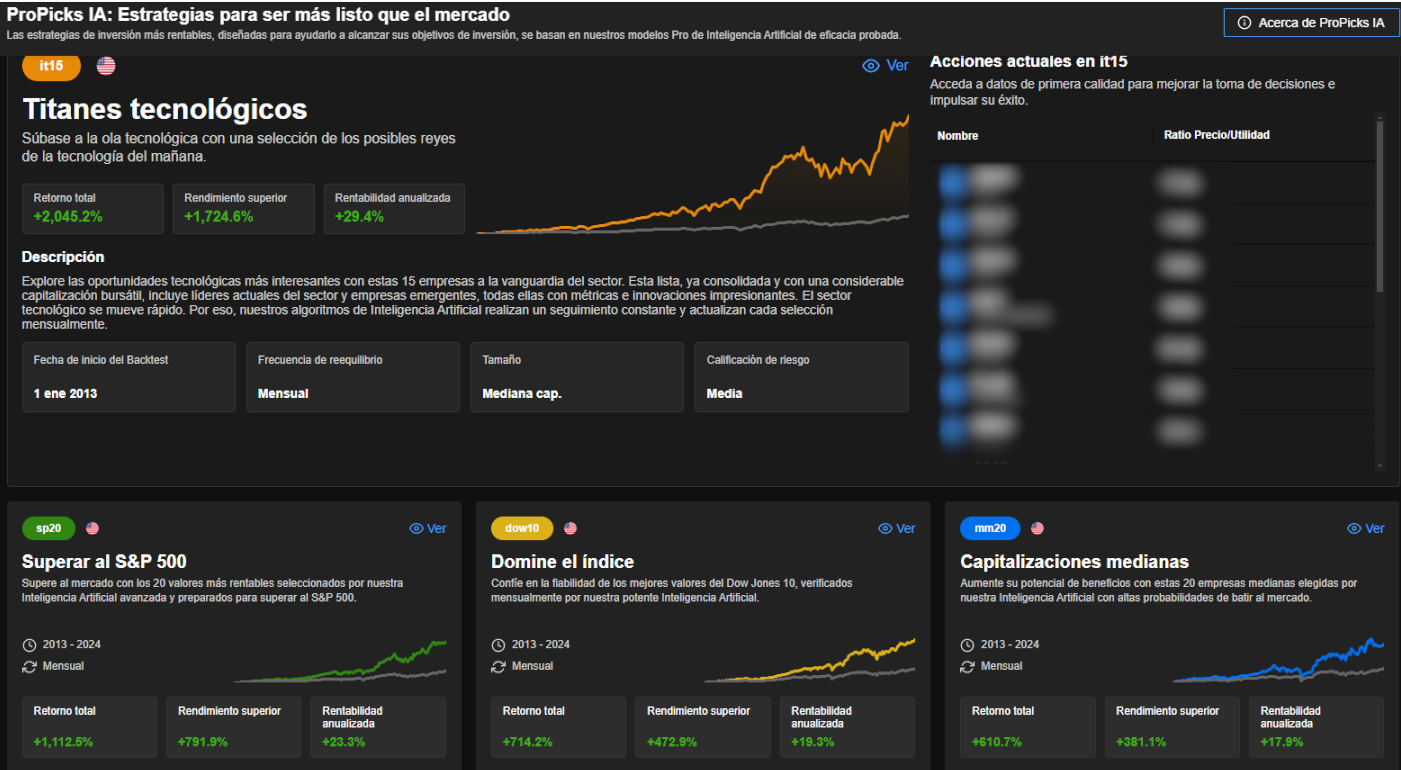
Task: Click the Rendimiento superior +1,724.6% box
Action: (244, 209)
